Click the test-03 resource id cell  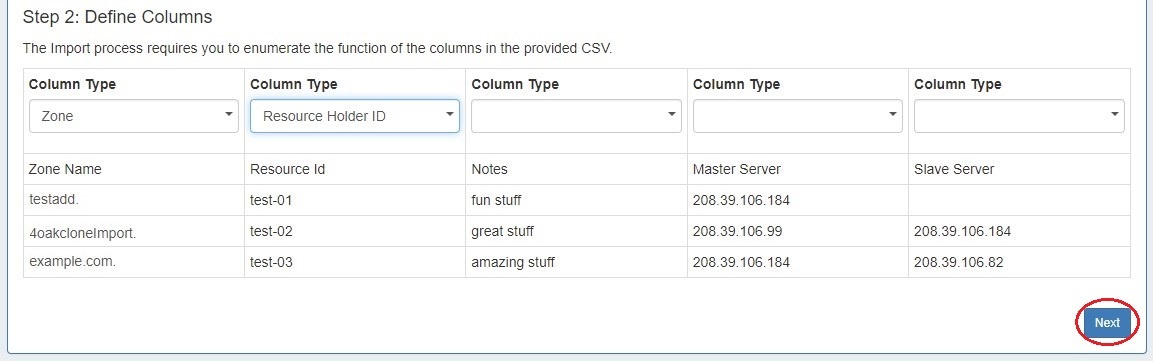tap(355, 262)
